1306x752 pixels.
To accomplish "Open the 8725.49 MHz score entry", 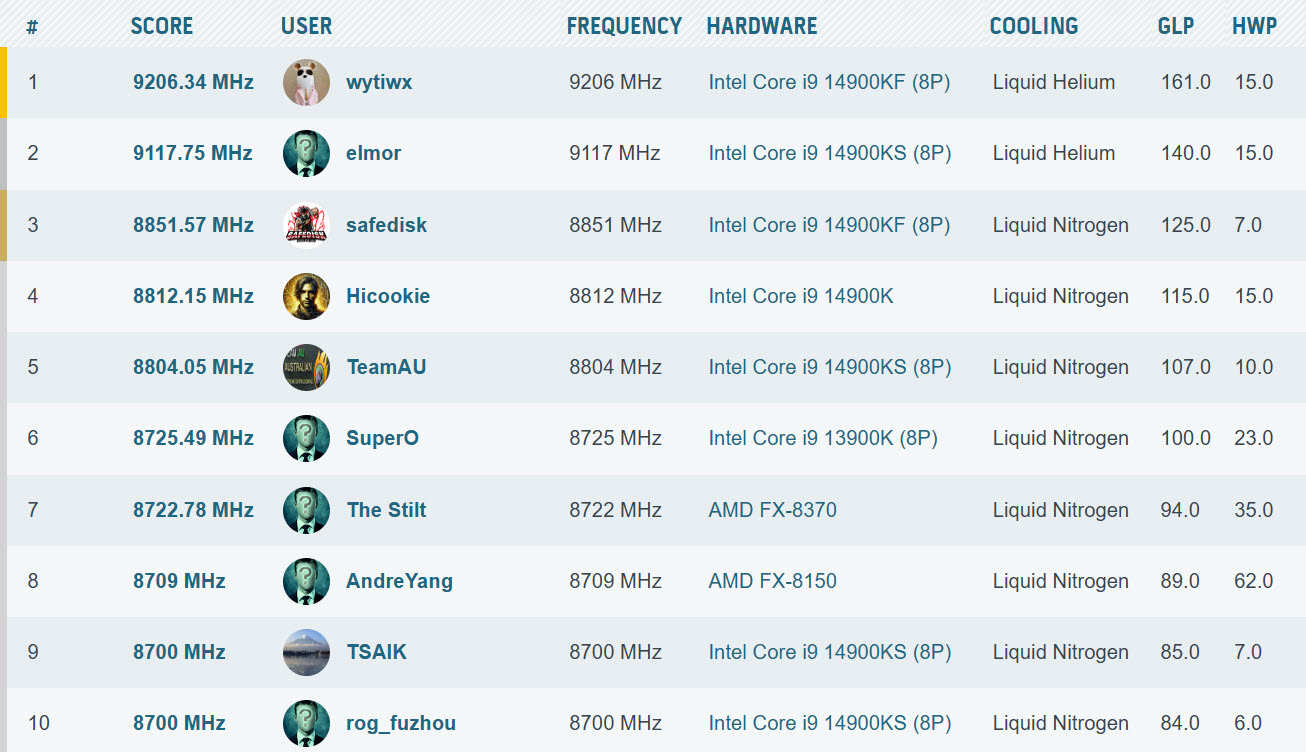I will [193, 438].
